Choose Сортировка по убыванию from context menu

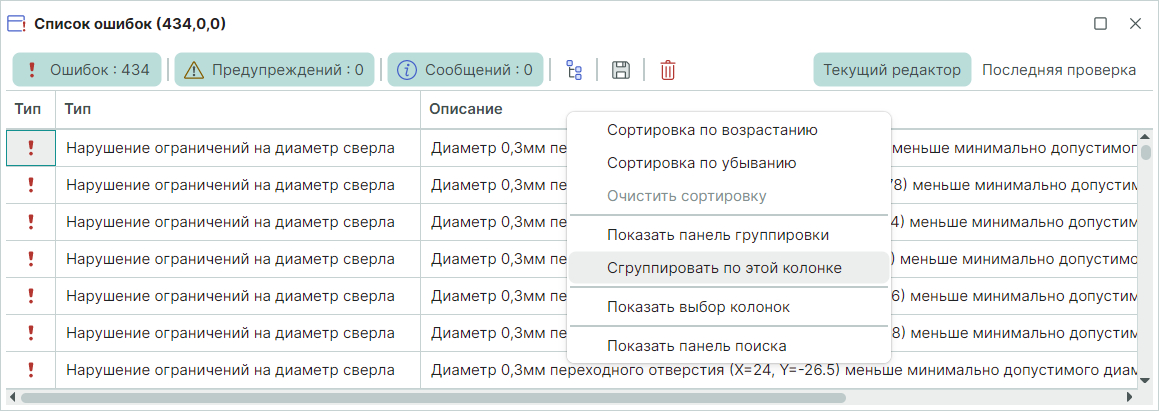728,163
